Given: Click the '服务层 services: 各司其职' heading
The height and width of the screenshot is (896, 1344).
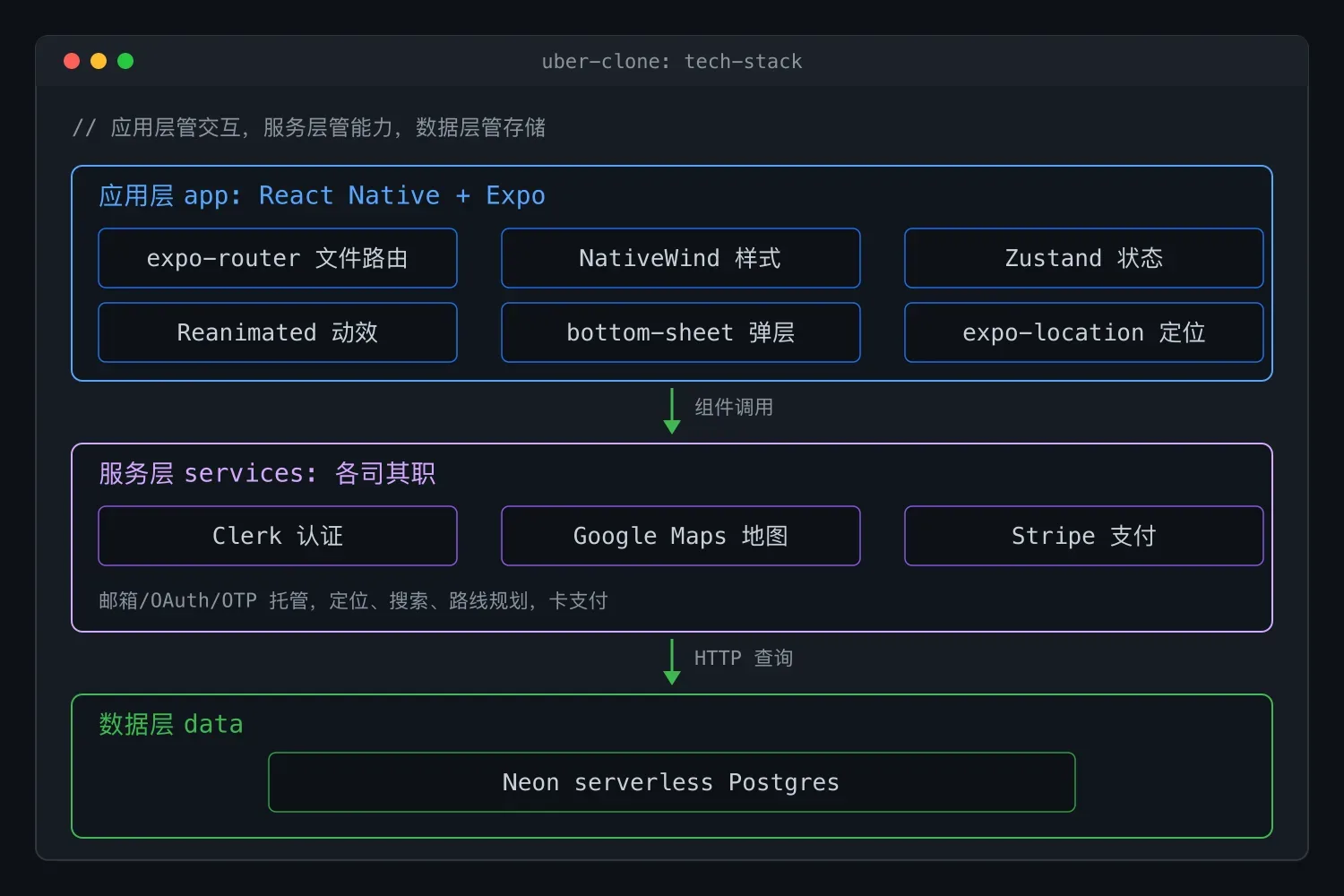Looking at the screenshot, I should point(267,473).
